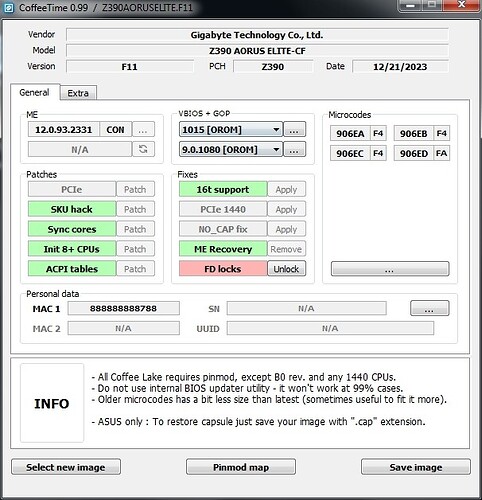Click the green 16t support label
The height and width of the screenshot is (500, 482).
pos(223,189)
